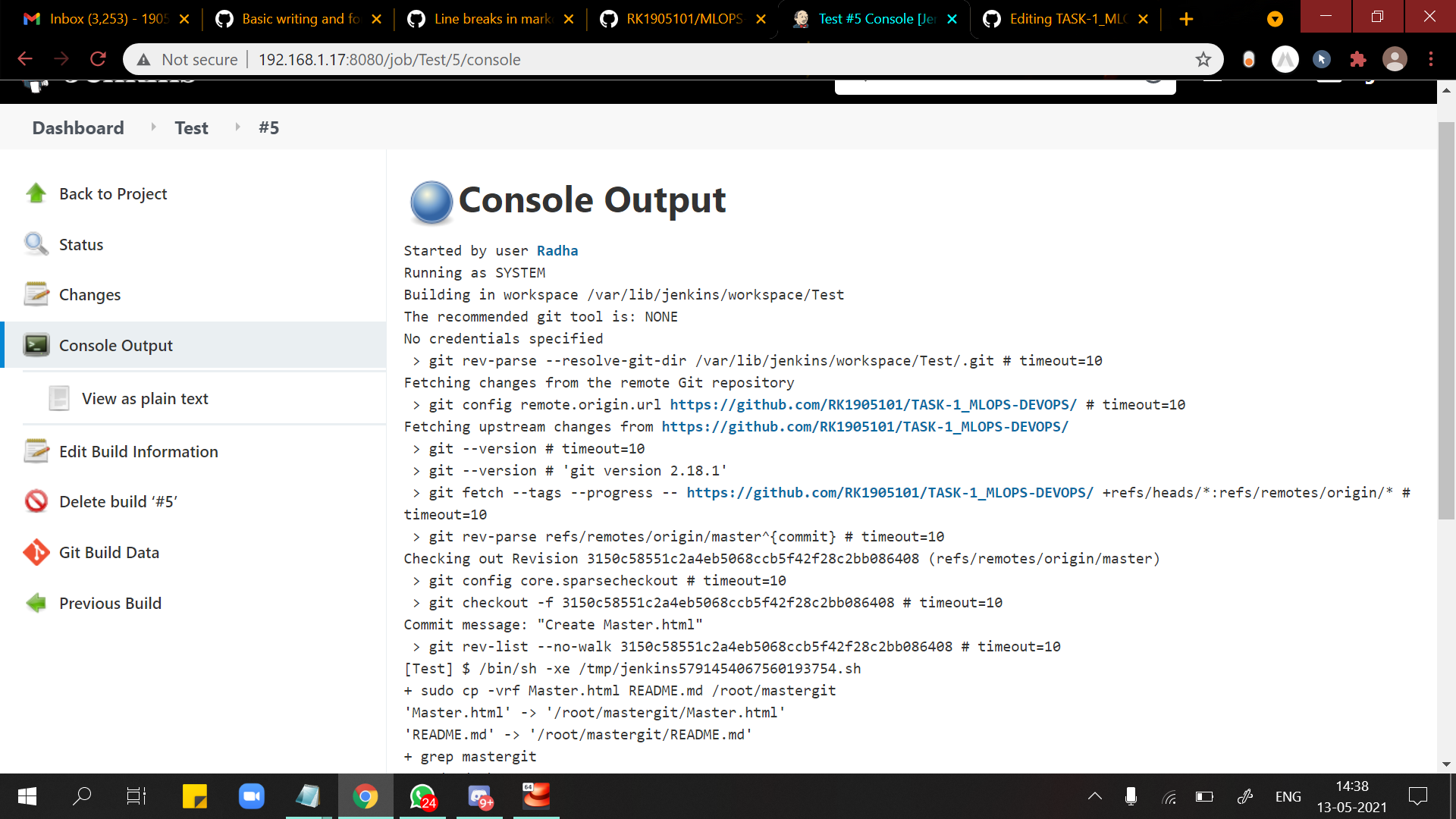
Task: Click the Git Build Data icon
Action: click(x=36, y=552)
